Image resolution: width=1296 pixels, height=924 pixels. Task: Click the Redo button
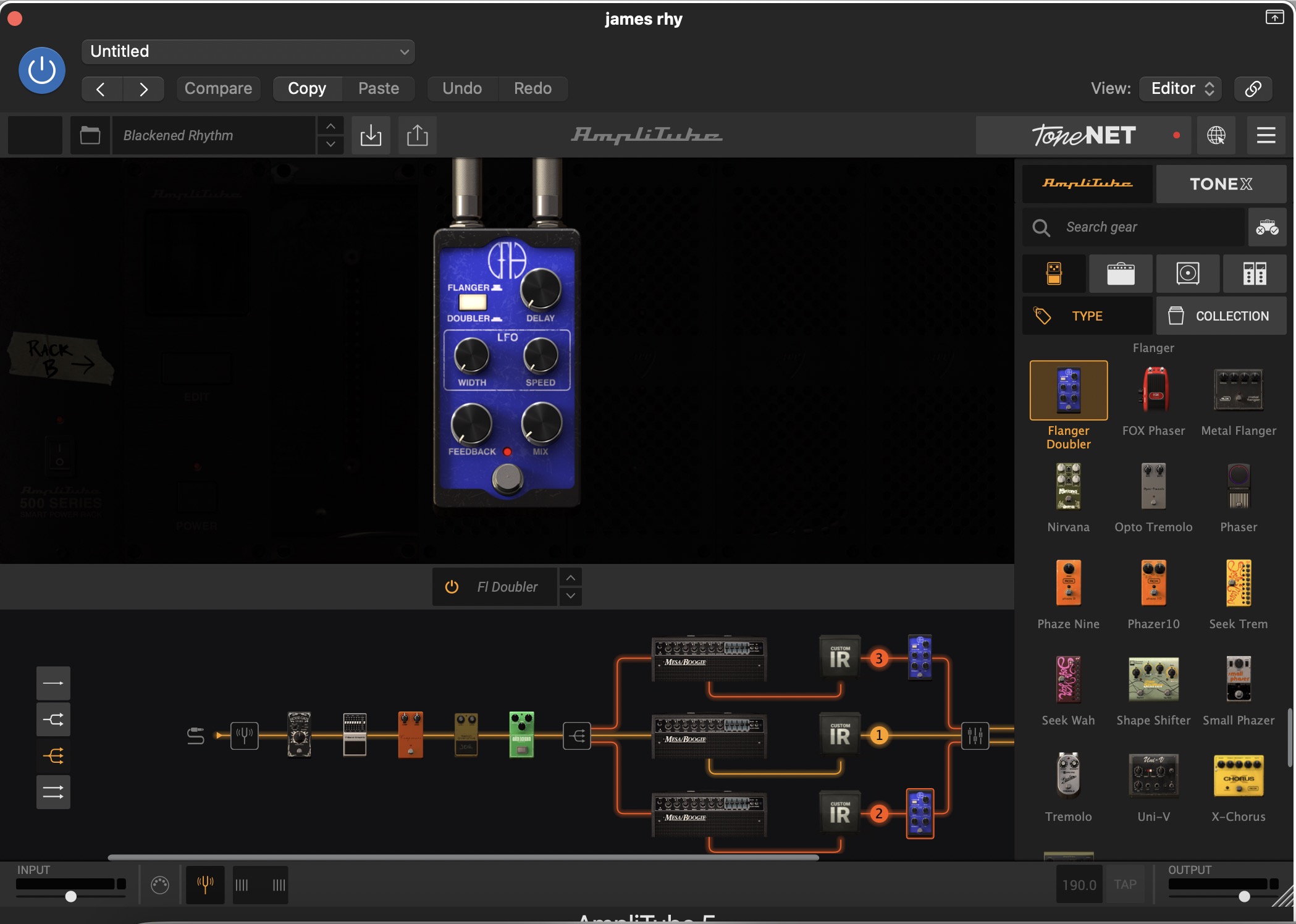[x=532, y=89]
